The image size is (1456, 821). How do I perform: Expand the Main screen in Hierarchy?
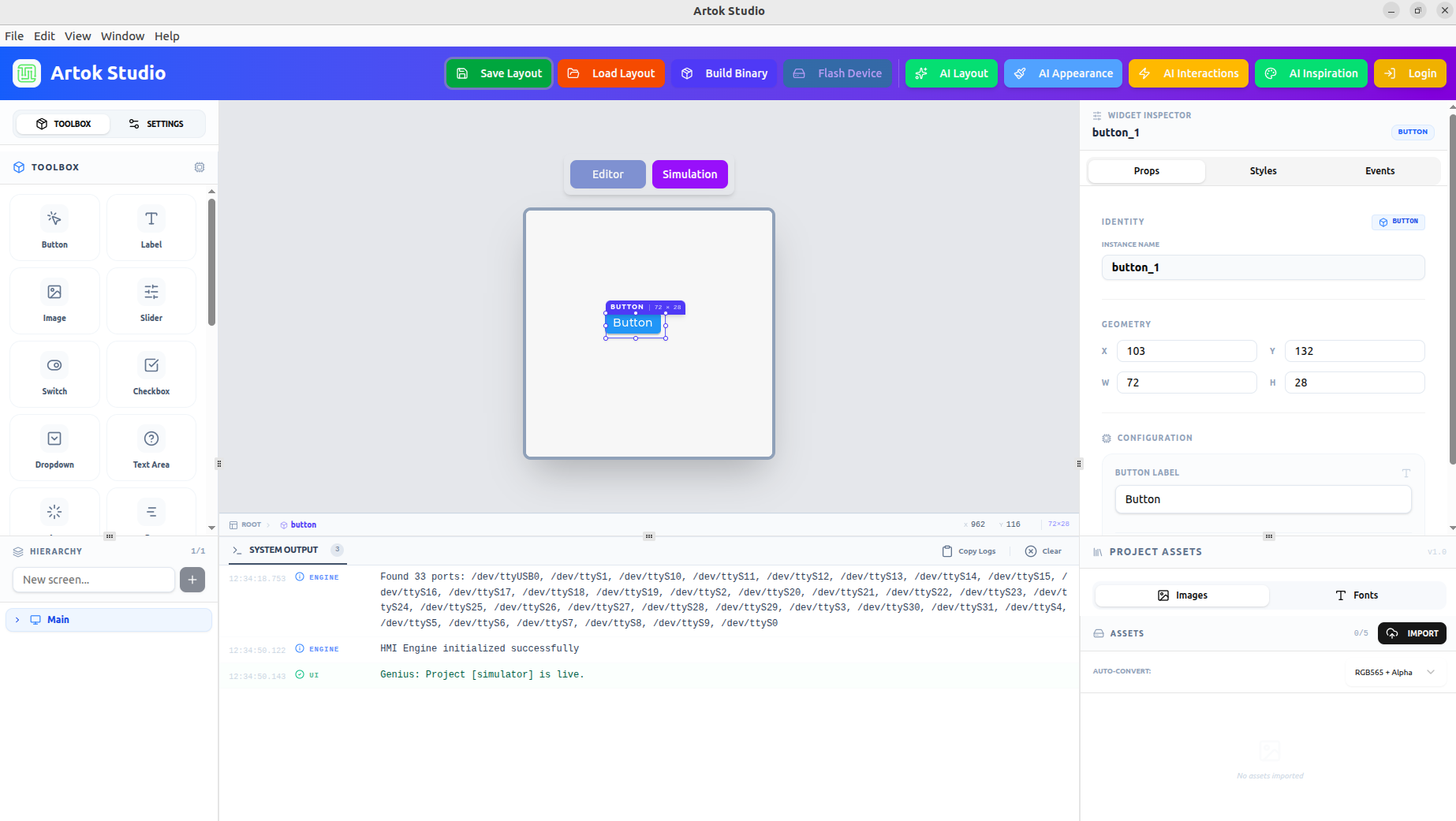pos(17,619)
